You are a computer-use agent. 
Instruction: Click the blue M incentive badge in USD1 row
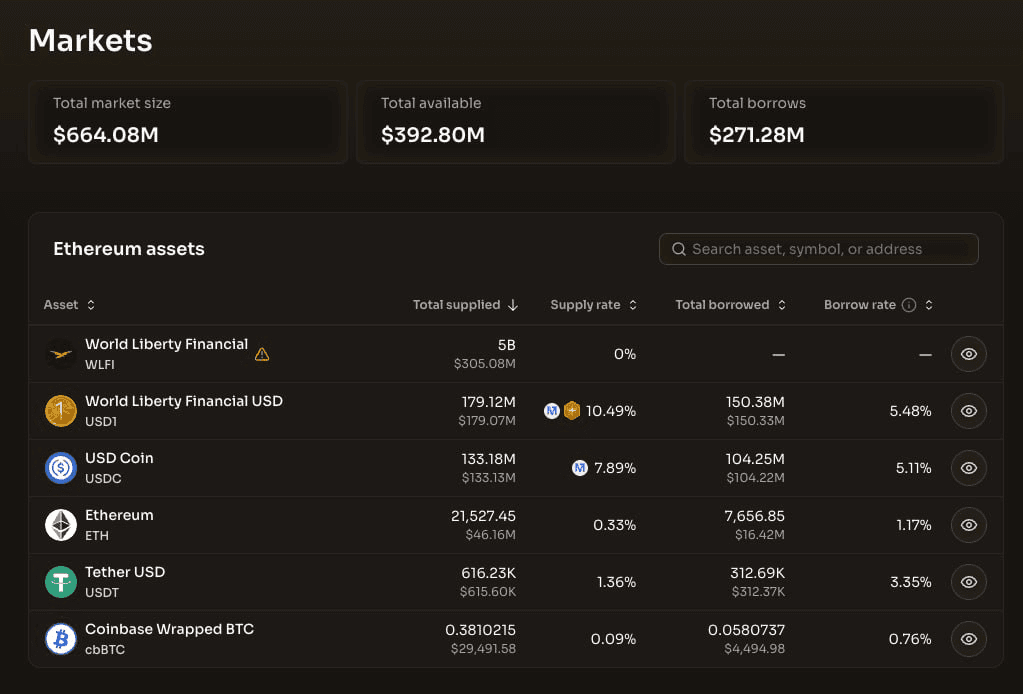tap(552, 411)
